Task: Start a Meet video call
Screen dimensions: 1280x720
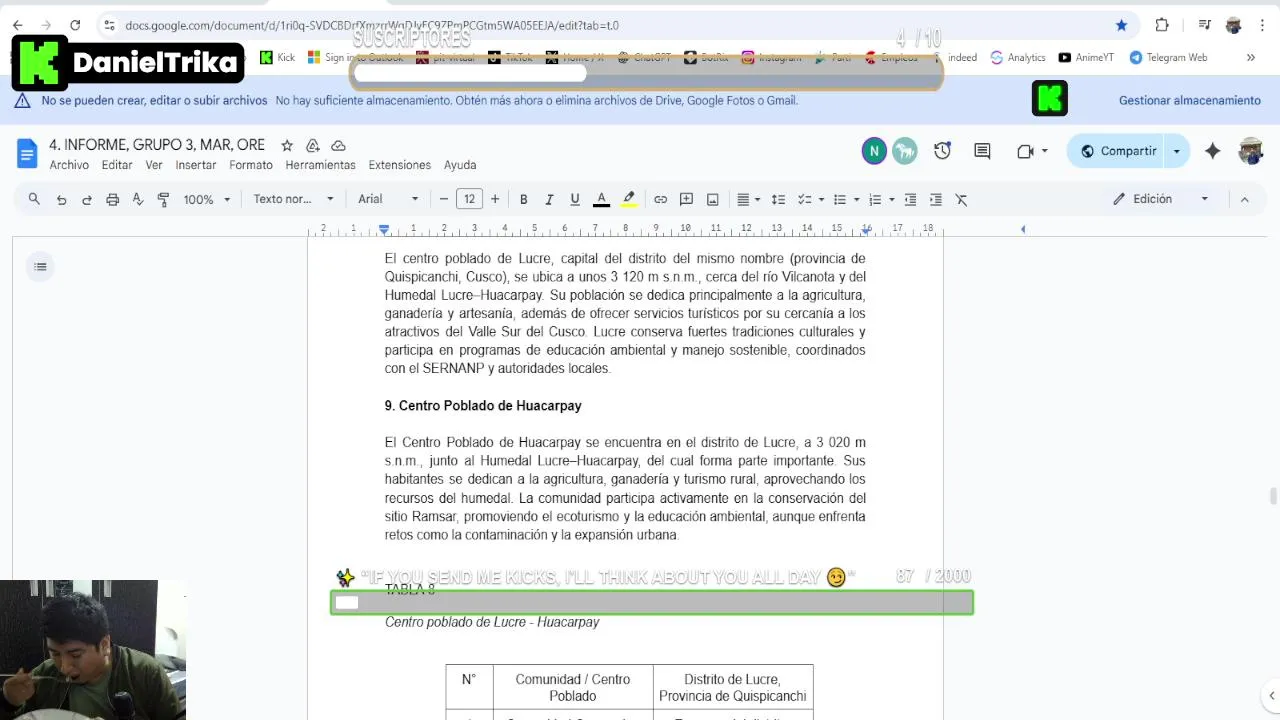Action: coord(1025,151)
